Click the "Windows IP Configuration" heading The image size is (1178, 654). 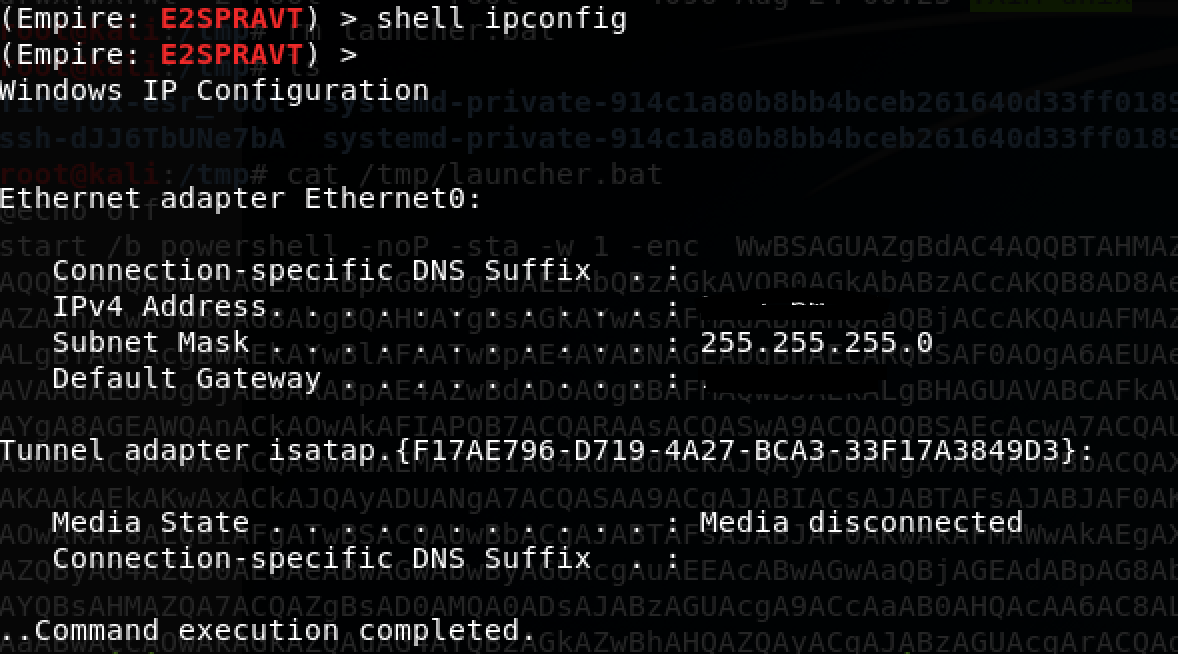tap(214, 90)
